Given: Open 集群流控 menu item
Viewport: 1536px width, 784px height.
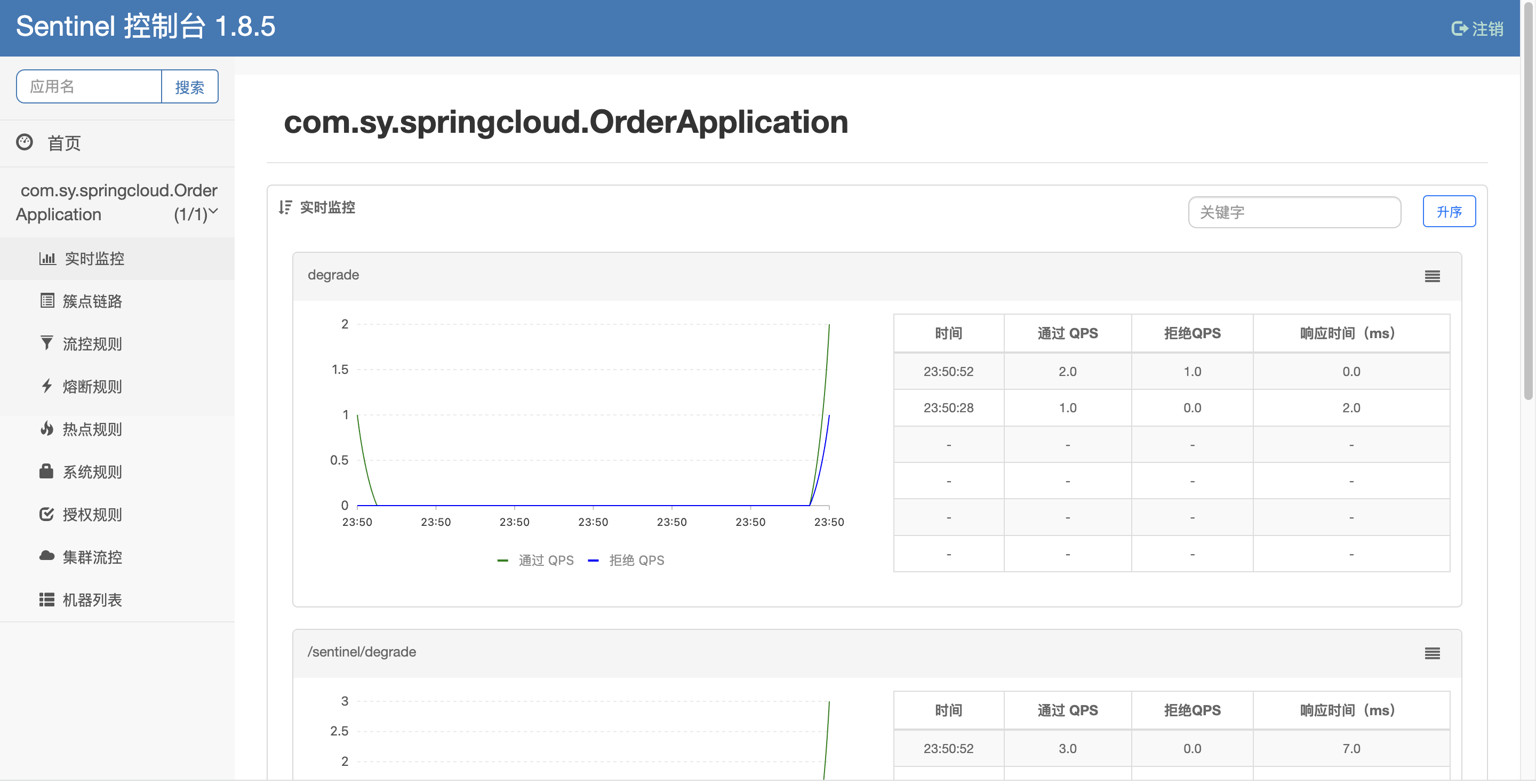Looking at the screenshot, I should 117,557.
